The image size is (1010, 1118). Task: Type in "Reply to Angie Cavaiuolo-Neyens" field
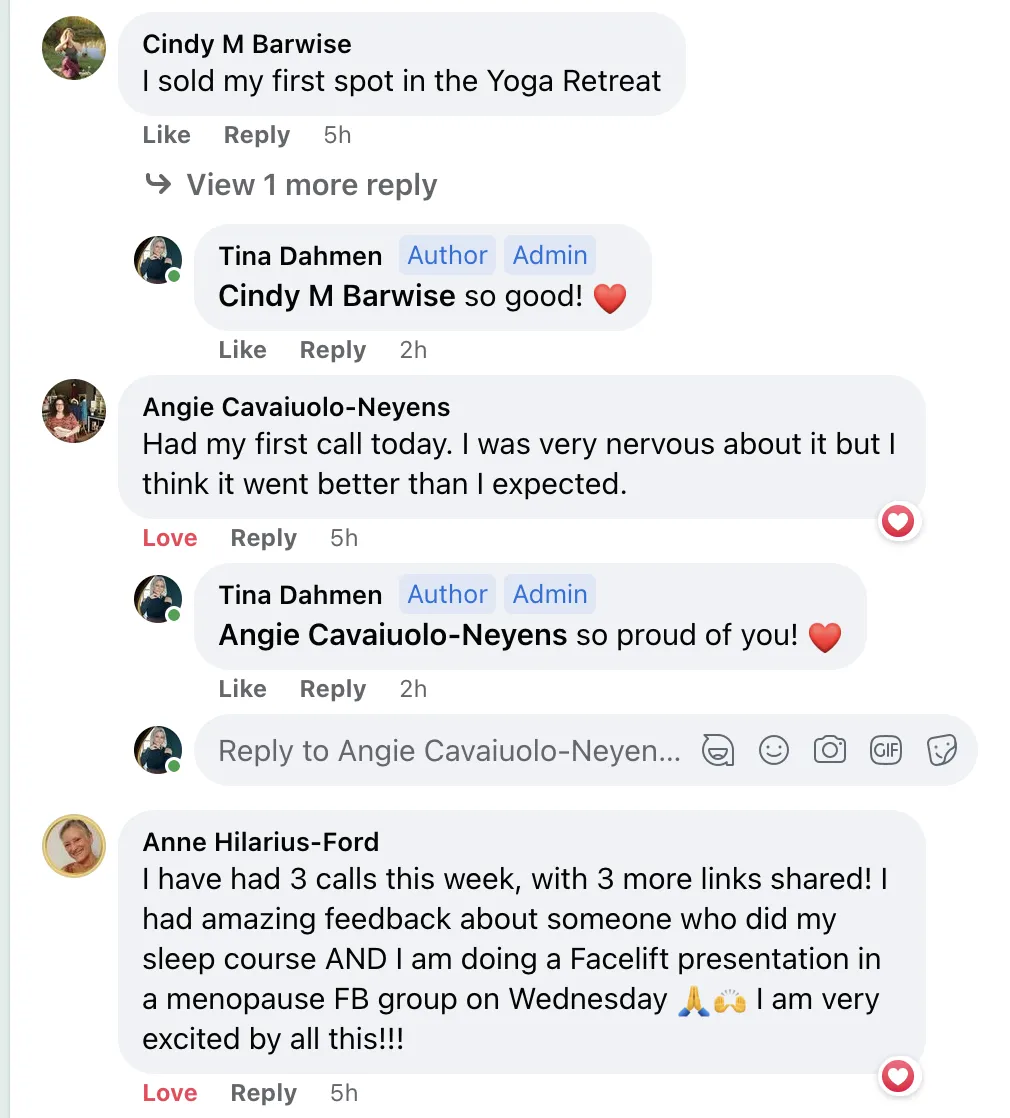(x=450, y=750)
